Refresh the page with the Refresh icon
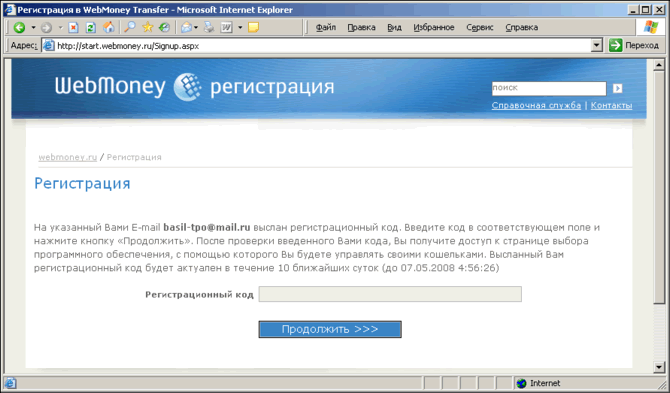The image size is (670, 393). tap(91, 28)
